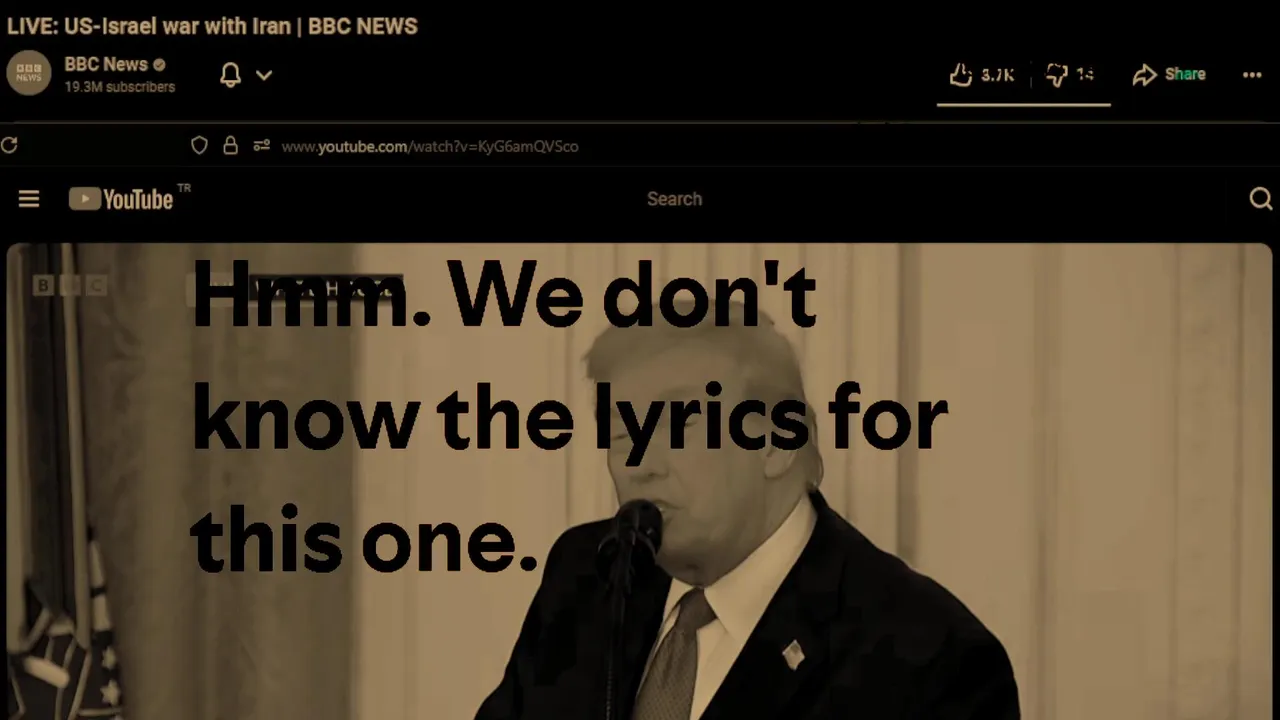Click the magnifying glass search icon

pyautogui.click(x=1261, y=199)
